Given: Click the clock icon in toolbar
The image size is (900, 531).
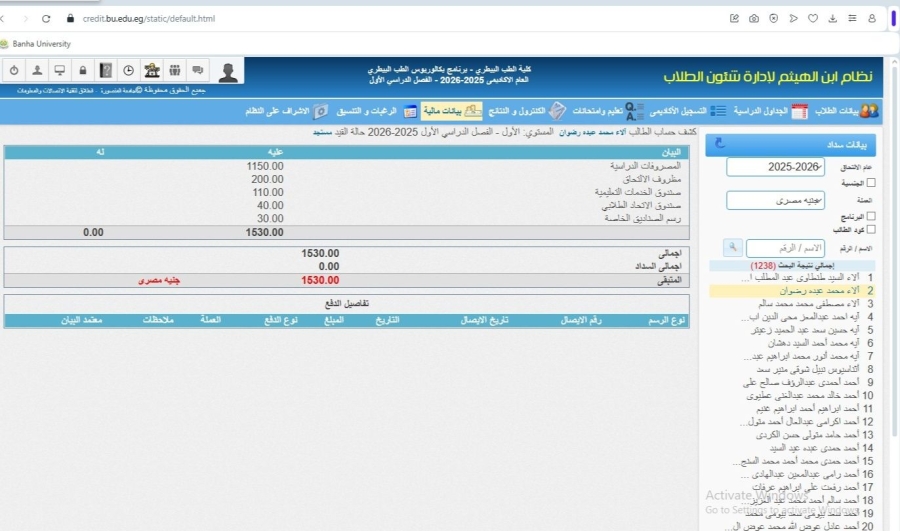Looking at the screenshot, I should 129,71.
